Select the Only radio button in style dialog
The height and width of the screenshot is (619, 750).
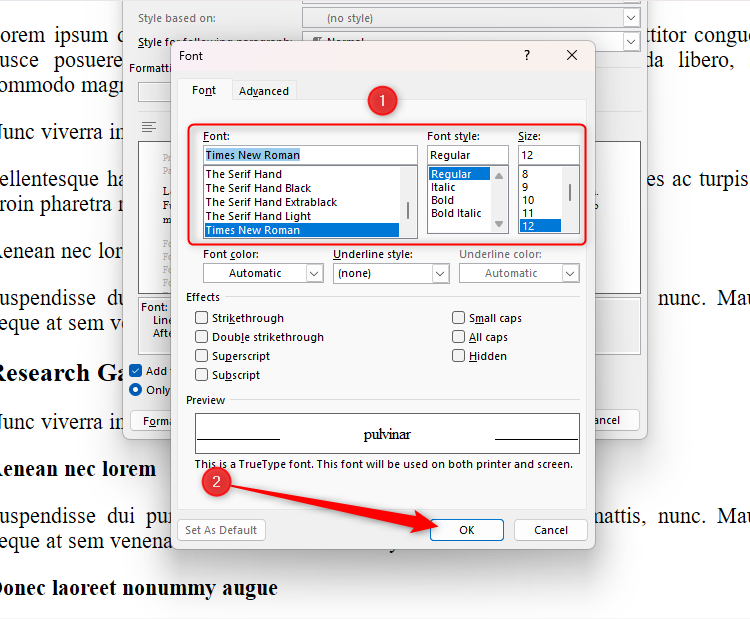click(136, 390)
